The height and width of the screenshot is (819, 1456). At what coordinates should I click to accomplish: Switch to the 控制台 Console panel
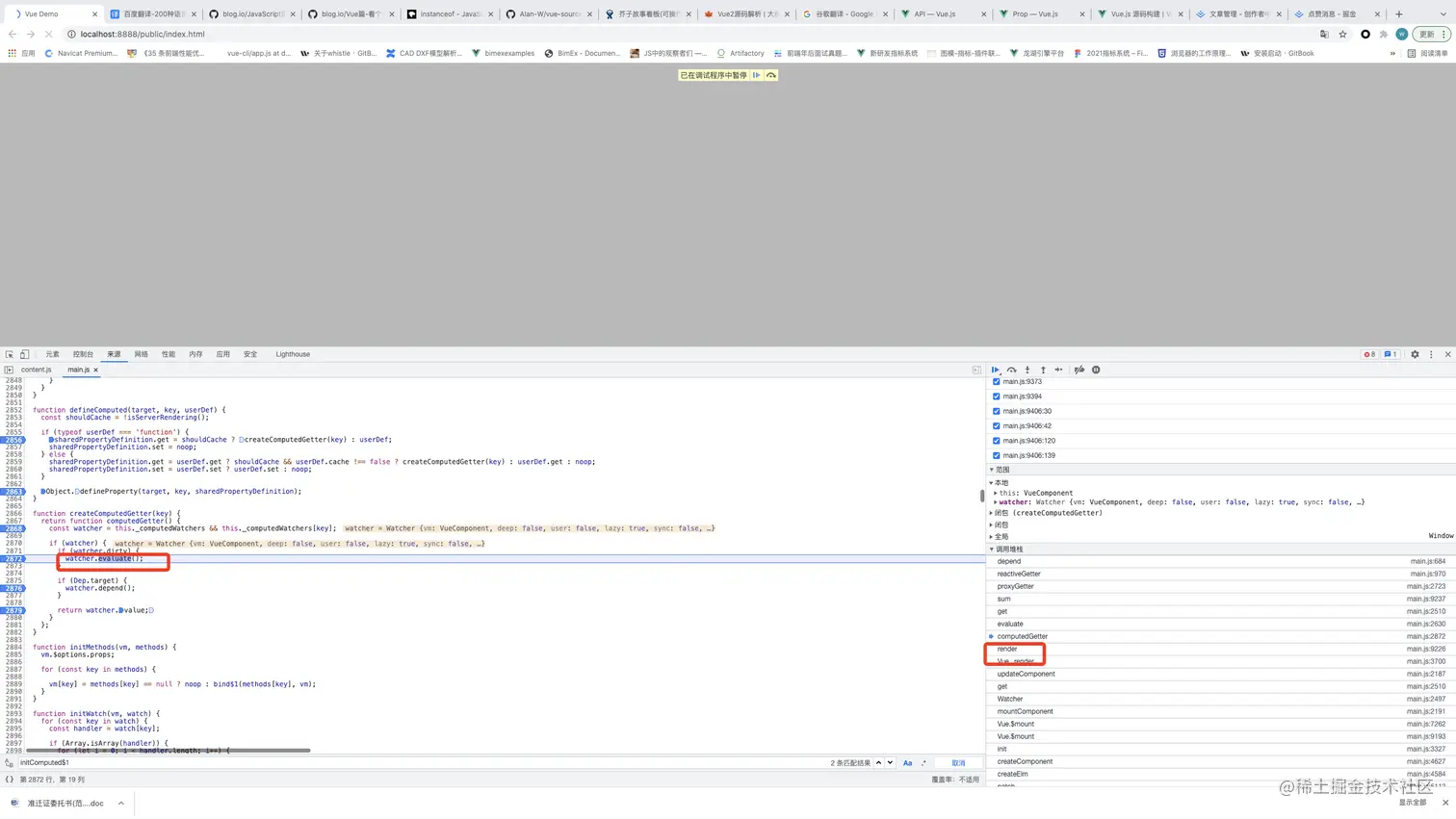point(83,354)
